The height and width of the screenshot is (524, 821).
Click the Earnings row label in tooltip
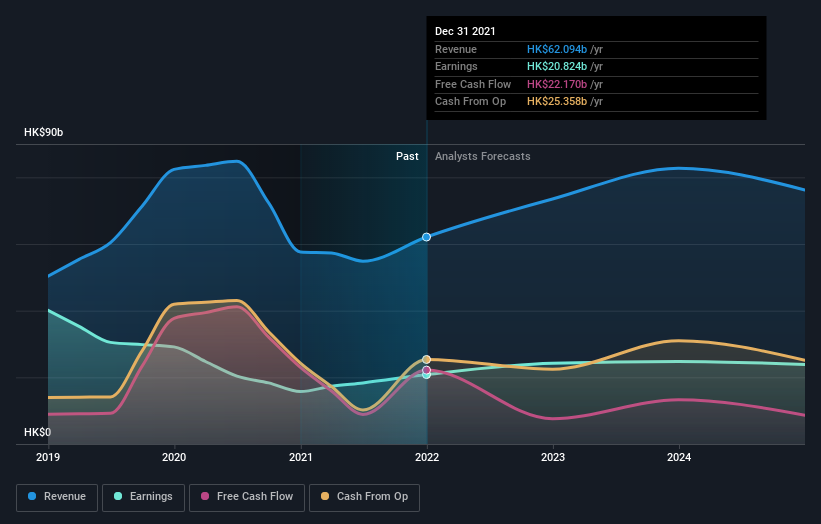pyautogui.click(x=456, y=66)
